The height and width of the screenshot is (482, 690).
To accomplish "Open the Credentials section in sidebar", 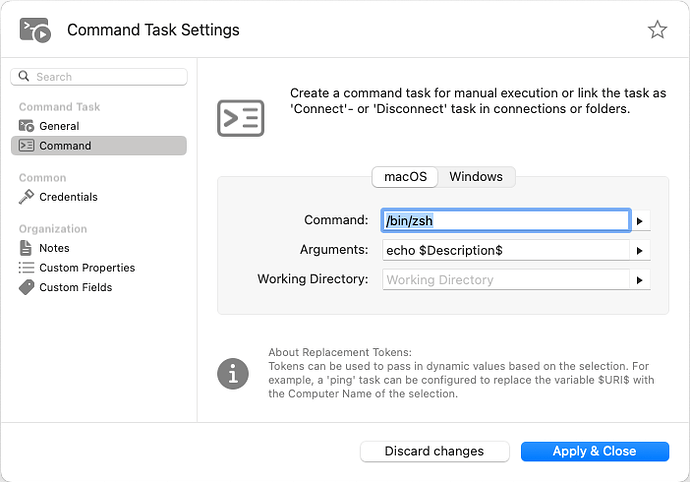I will tap(68, 197).
